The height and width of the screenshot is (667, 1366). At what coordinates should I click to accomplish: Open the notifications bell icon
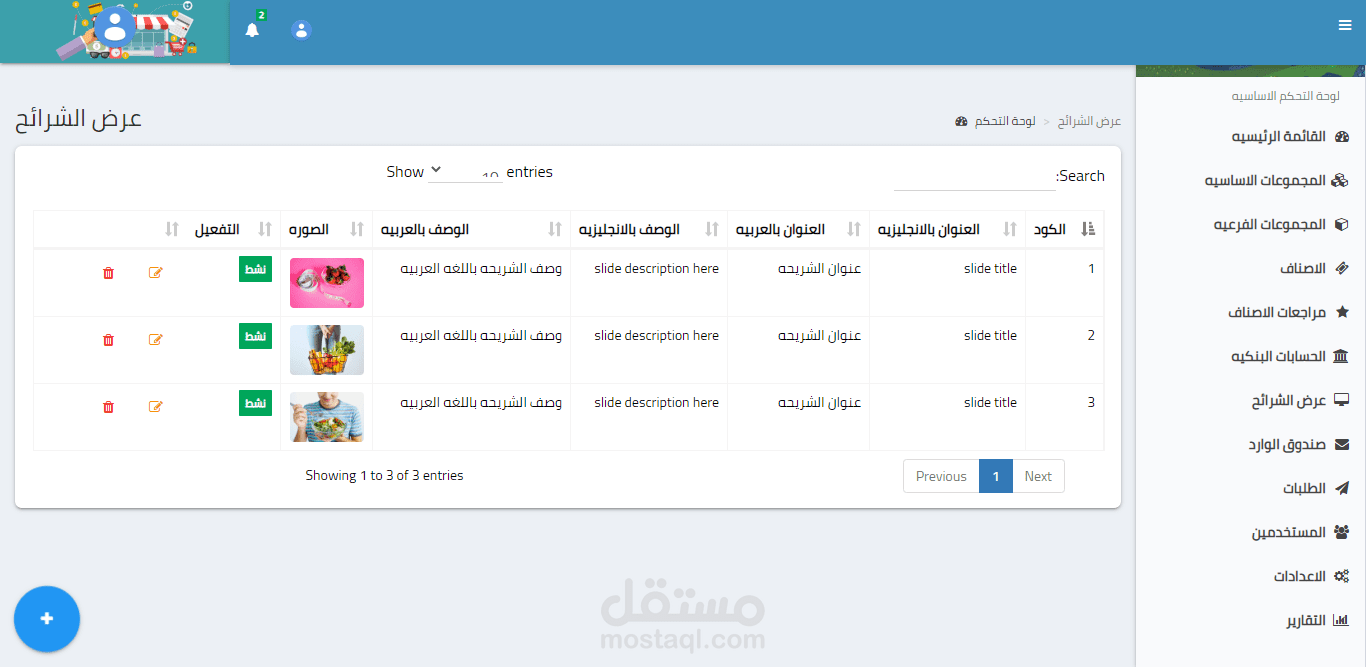coord(252,30)
